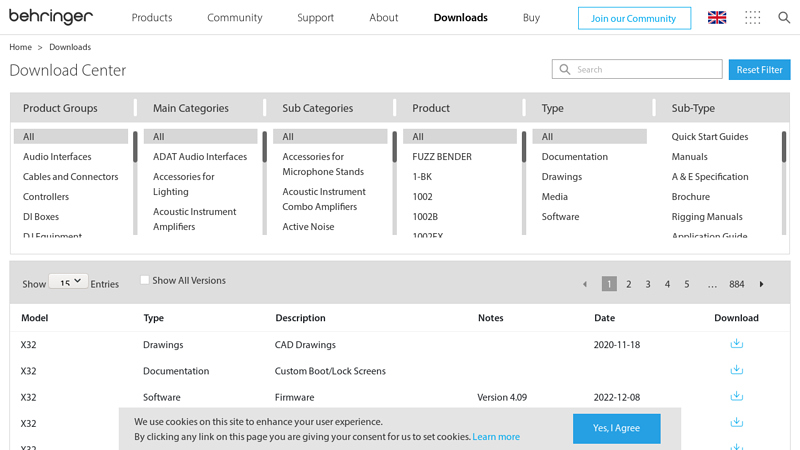Open the Products navigation menu
Viewport: 800px width, 450px height.
(x=152, y=18)
